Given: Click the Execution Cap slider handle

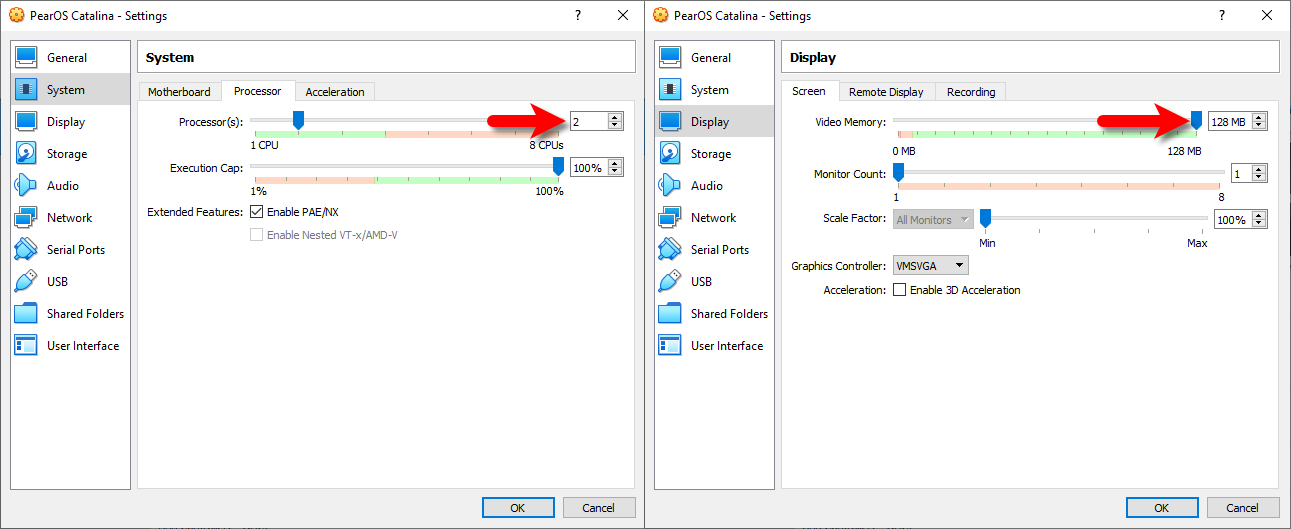Looking at the screenshot, I should (558, 167).
